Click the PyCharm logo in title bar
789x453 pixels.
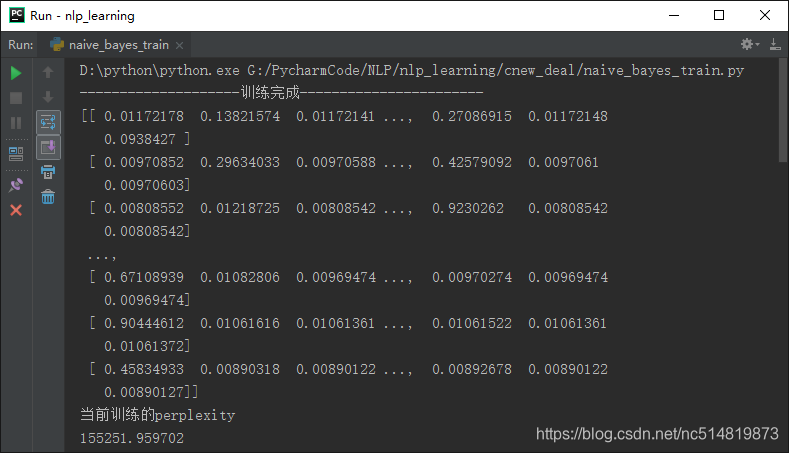(17, 15)
